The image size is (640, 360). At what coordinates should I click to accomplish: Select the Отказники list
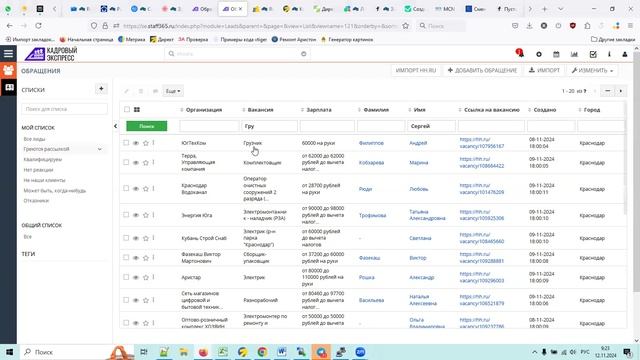pos(36,200)
